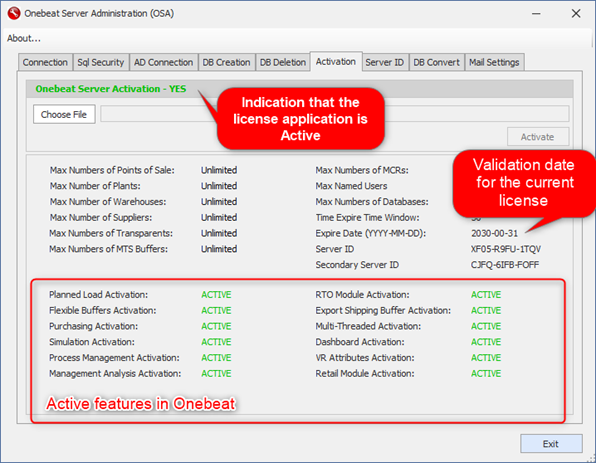Screen dimensions: 596x463
Task: Click ACTIVE status for Planned Load Activation
Action: pyautogui.click(x=216, y=295)
